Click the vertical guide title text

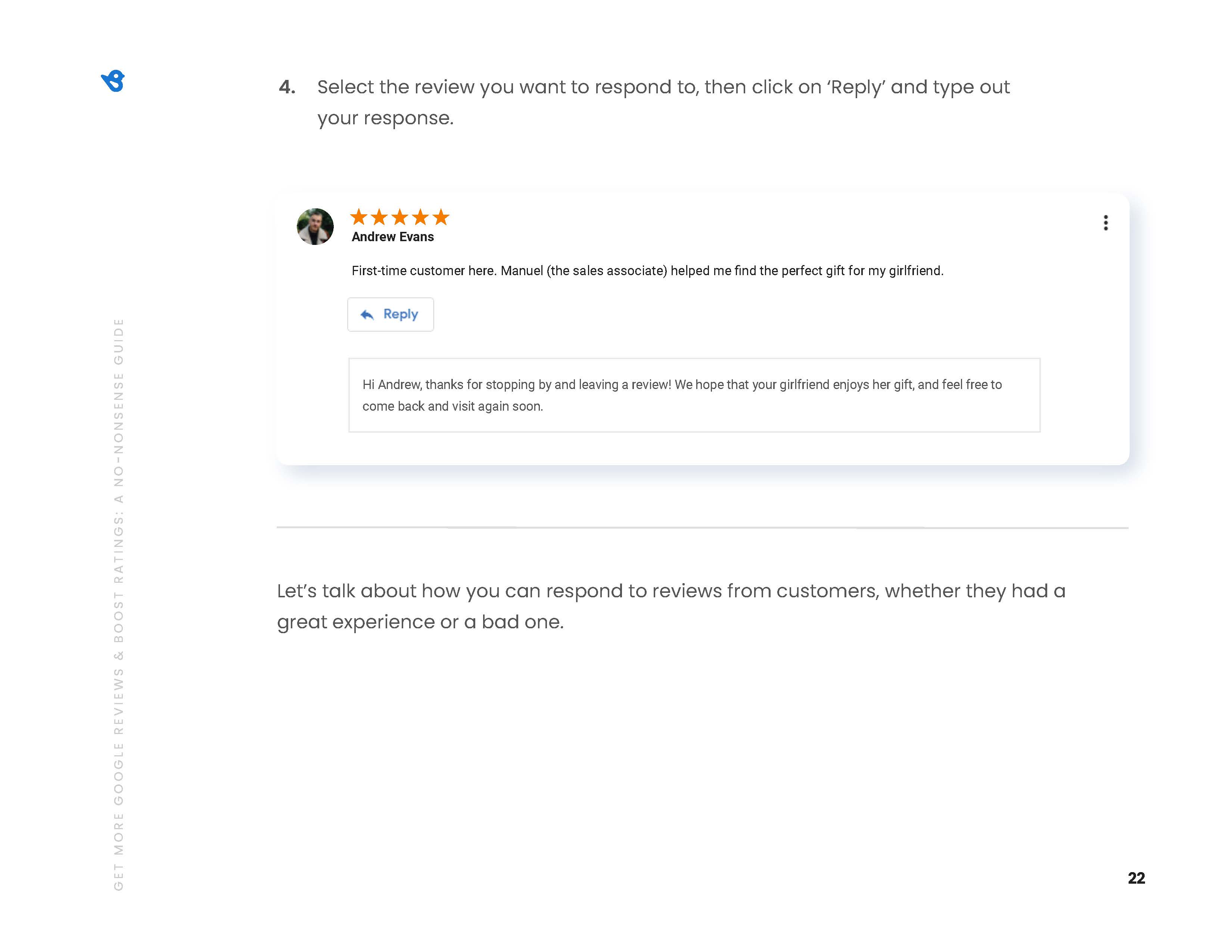pyautogui.click(x=118, y=603)
